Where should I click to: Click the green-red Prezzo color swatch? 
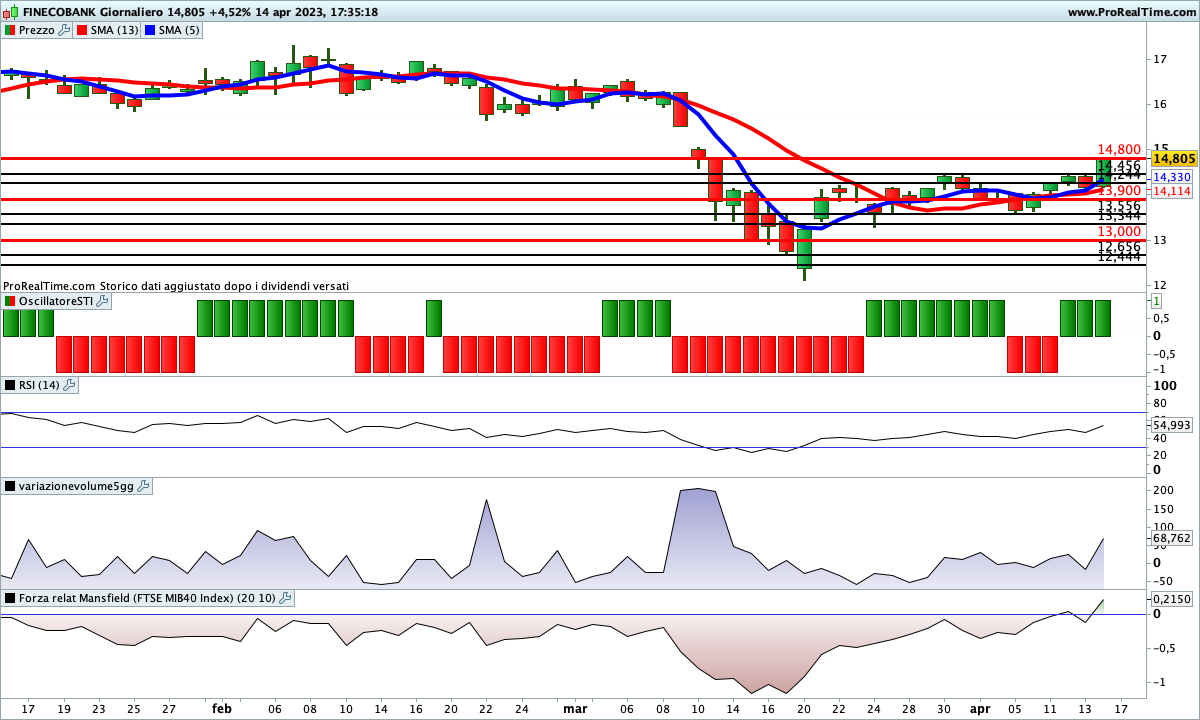pyautogui.click(x=10, y=30)
